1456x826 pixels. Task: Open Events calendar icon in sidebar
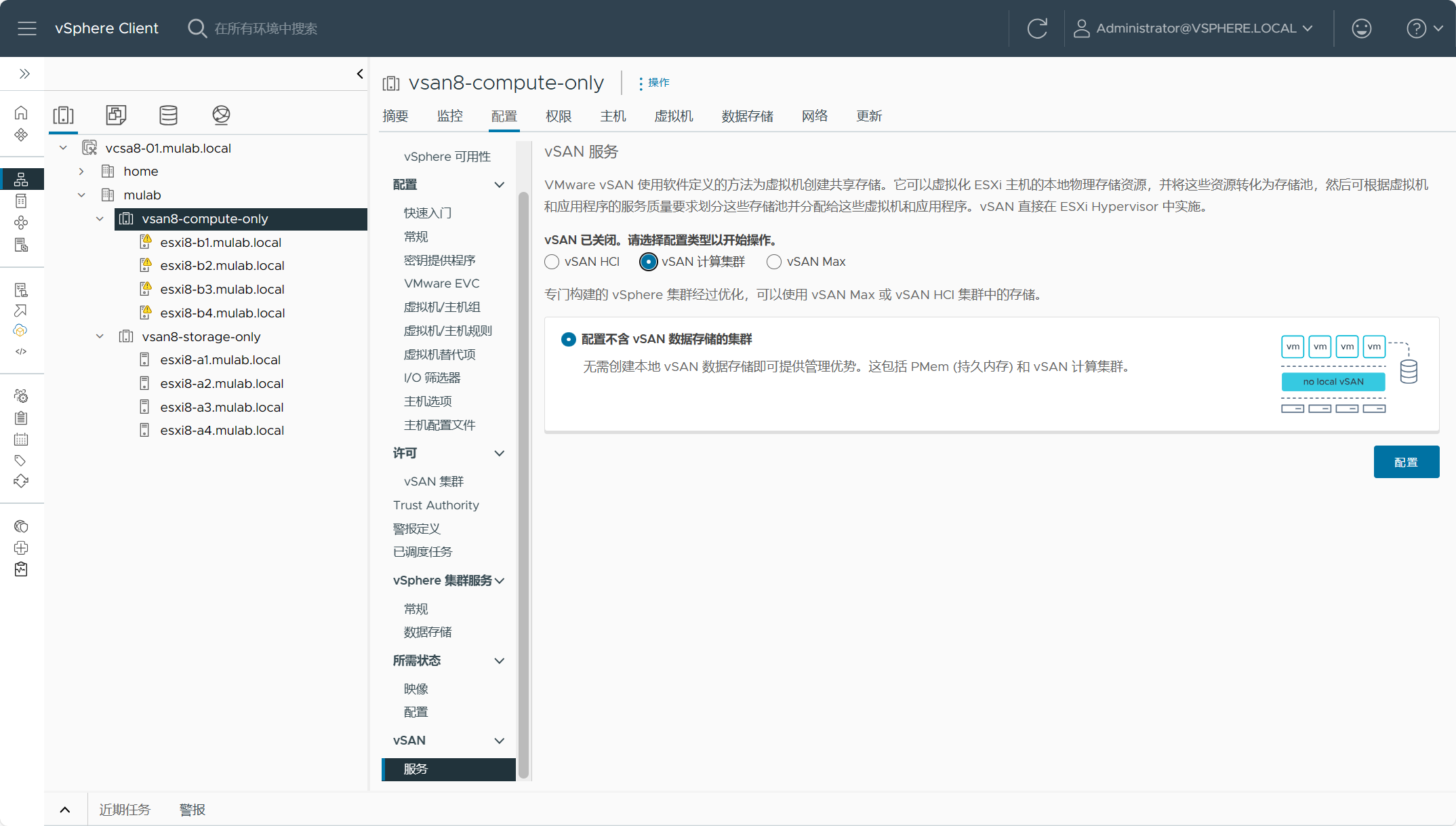coord(21,439)
